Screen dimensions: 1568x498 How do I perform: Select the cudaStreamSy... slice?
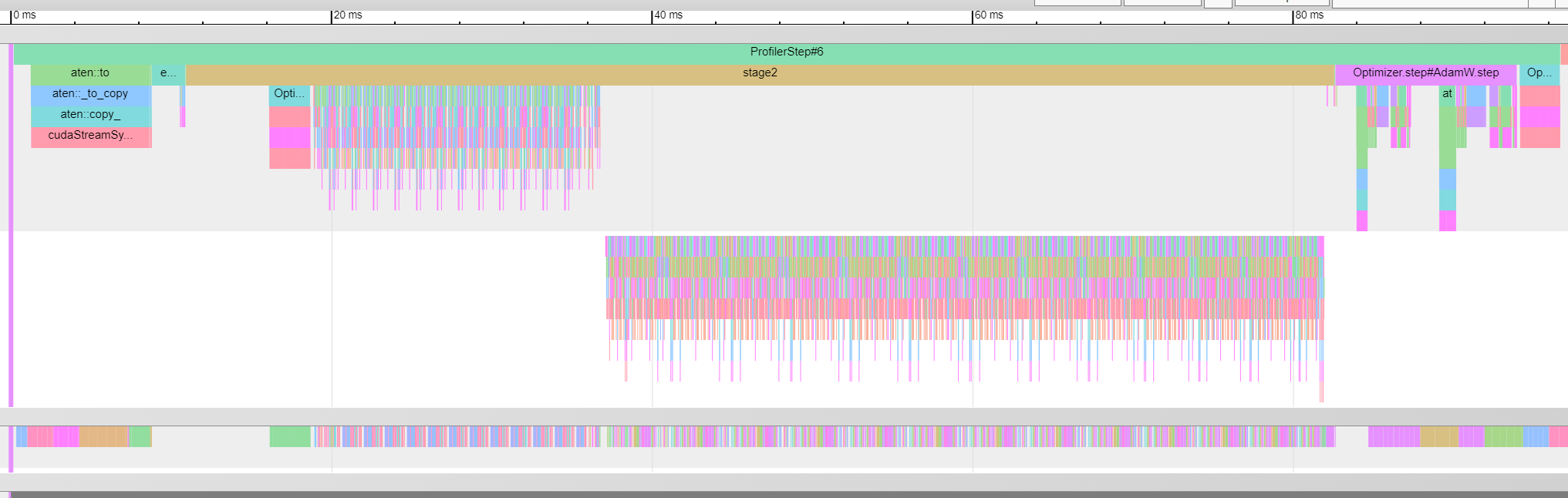[91, 136]
